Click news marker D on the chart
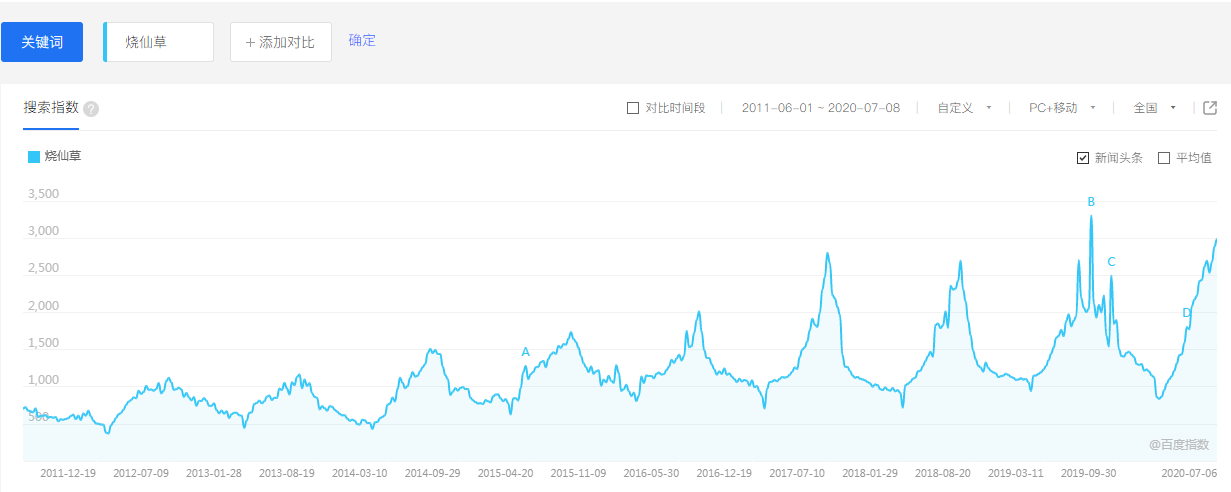This screenshot has height=492, width=1231. [x=1187, y=313]
